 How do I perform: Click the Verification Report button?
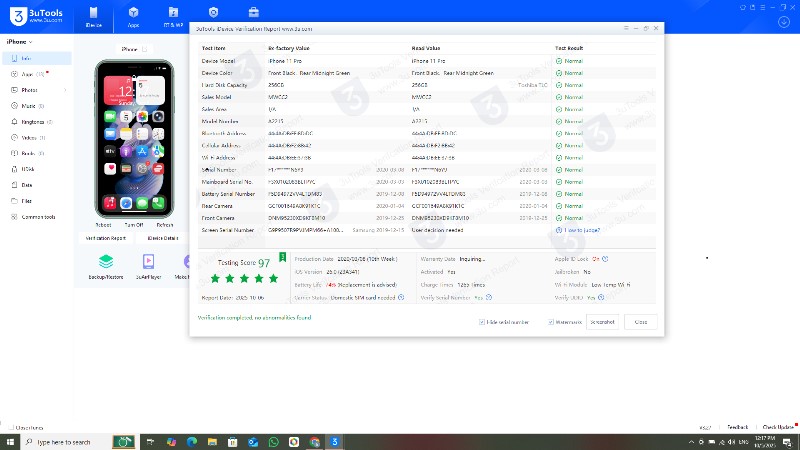[x=105, y=240]
